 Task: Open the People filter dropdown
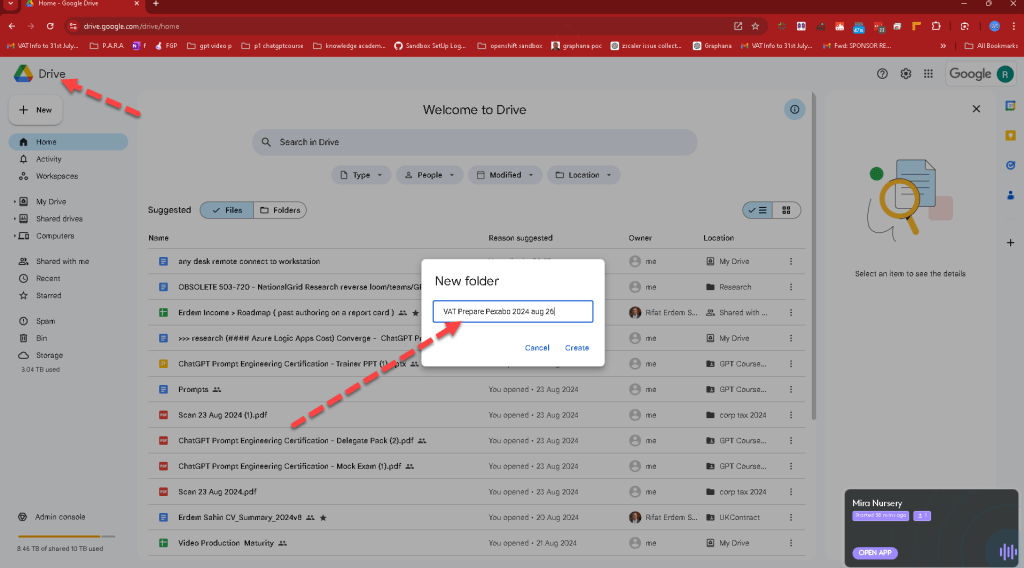[x=428, y=175]
